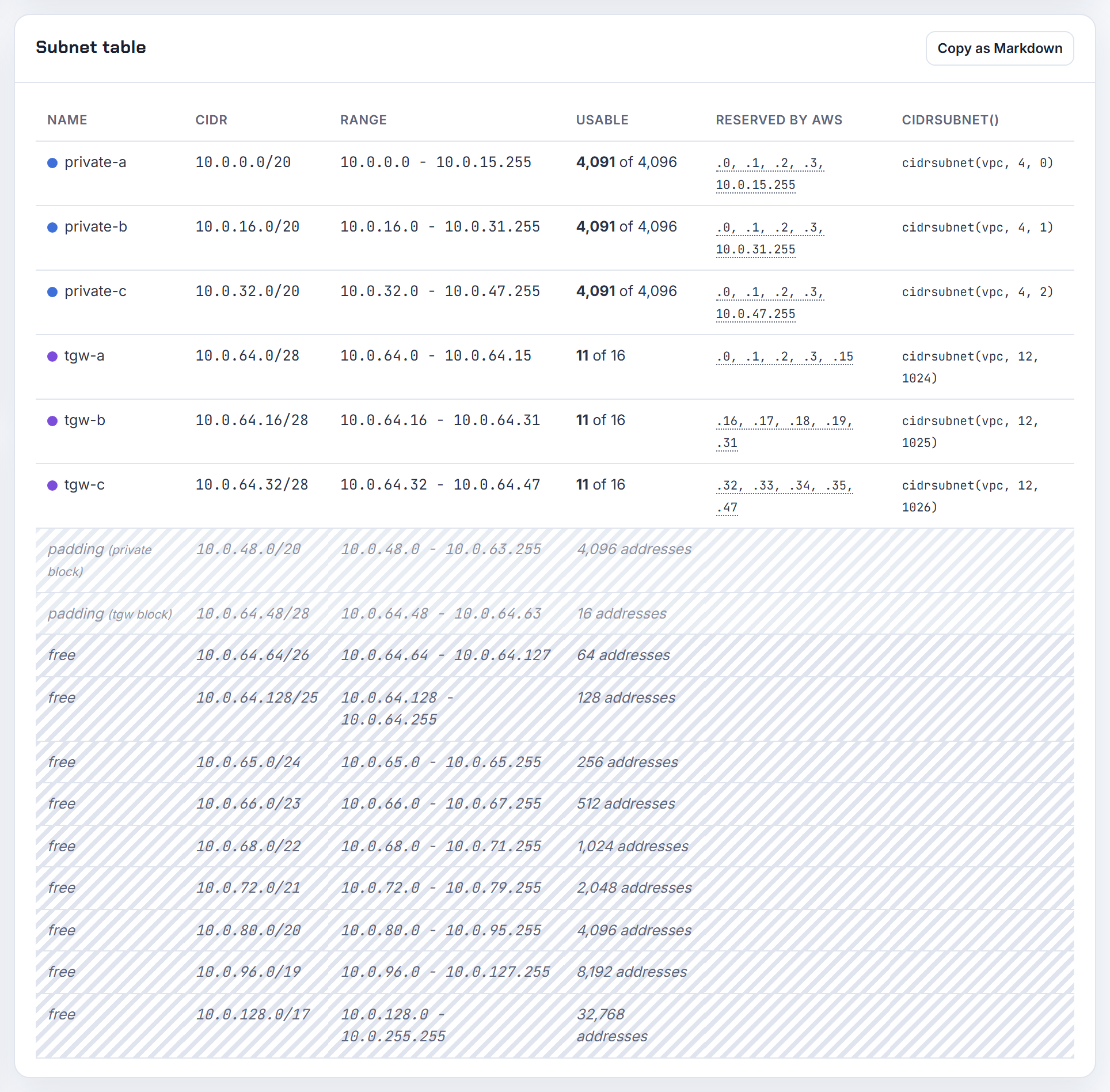This screenshot has width=1110, height=1092.
Task: Click the tgw-a reserved addresses ending in .15
Action: point(785,357)
